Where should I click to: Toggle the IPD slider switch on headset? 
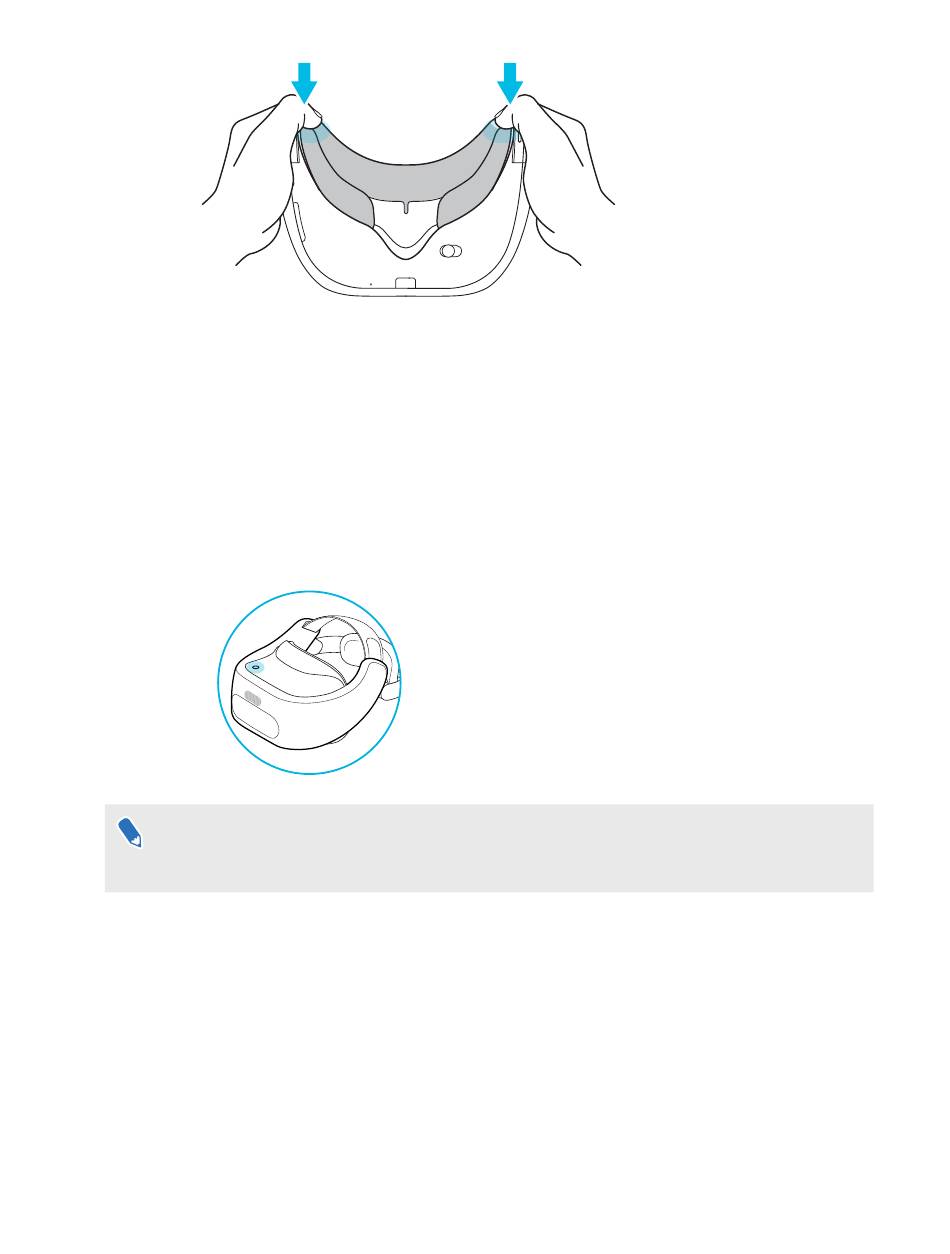pos(452,252)
